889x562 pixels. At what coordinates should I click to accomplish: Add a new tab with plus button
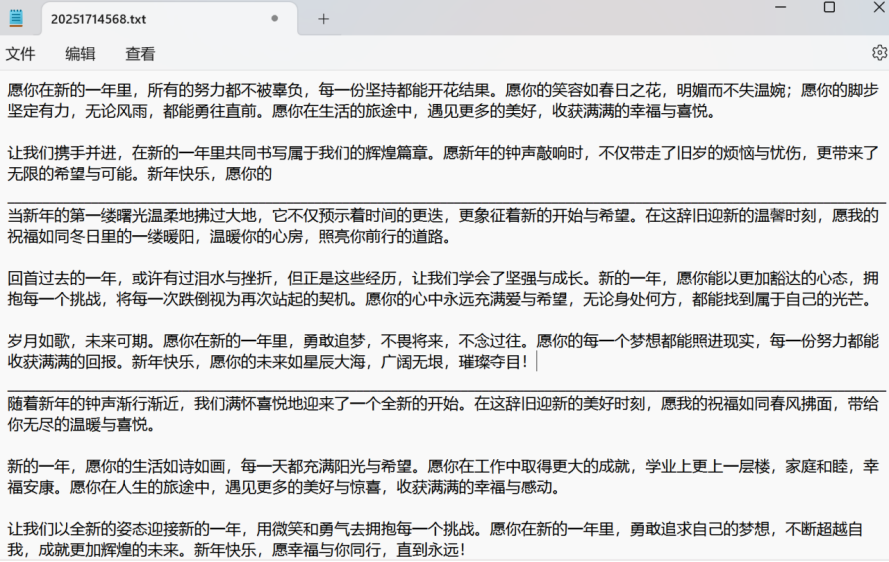(x=323, y=19)
